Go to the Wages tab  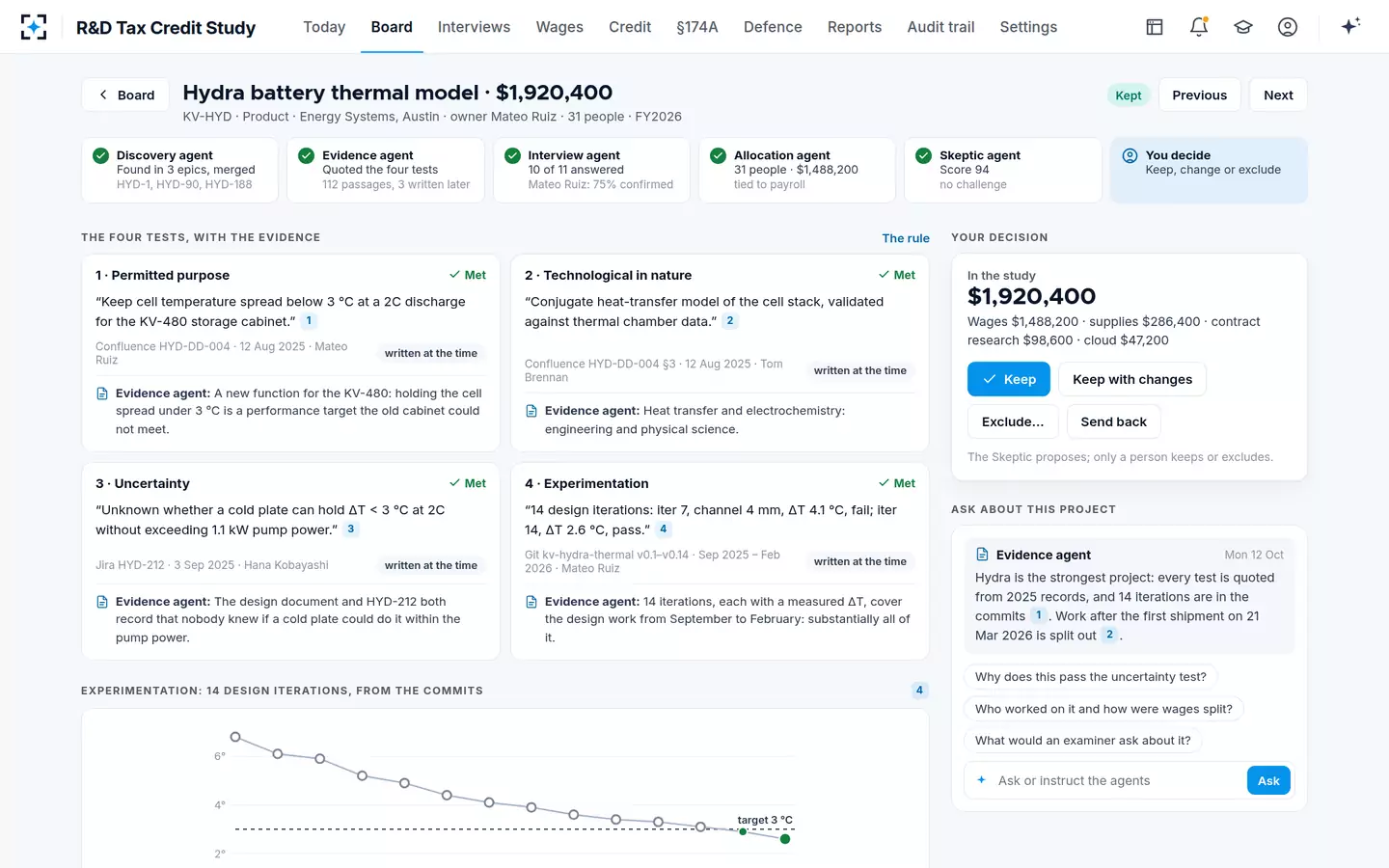click(559, 27)
